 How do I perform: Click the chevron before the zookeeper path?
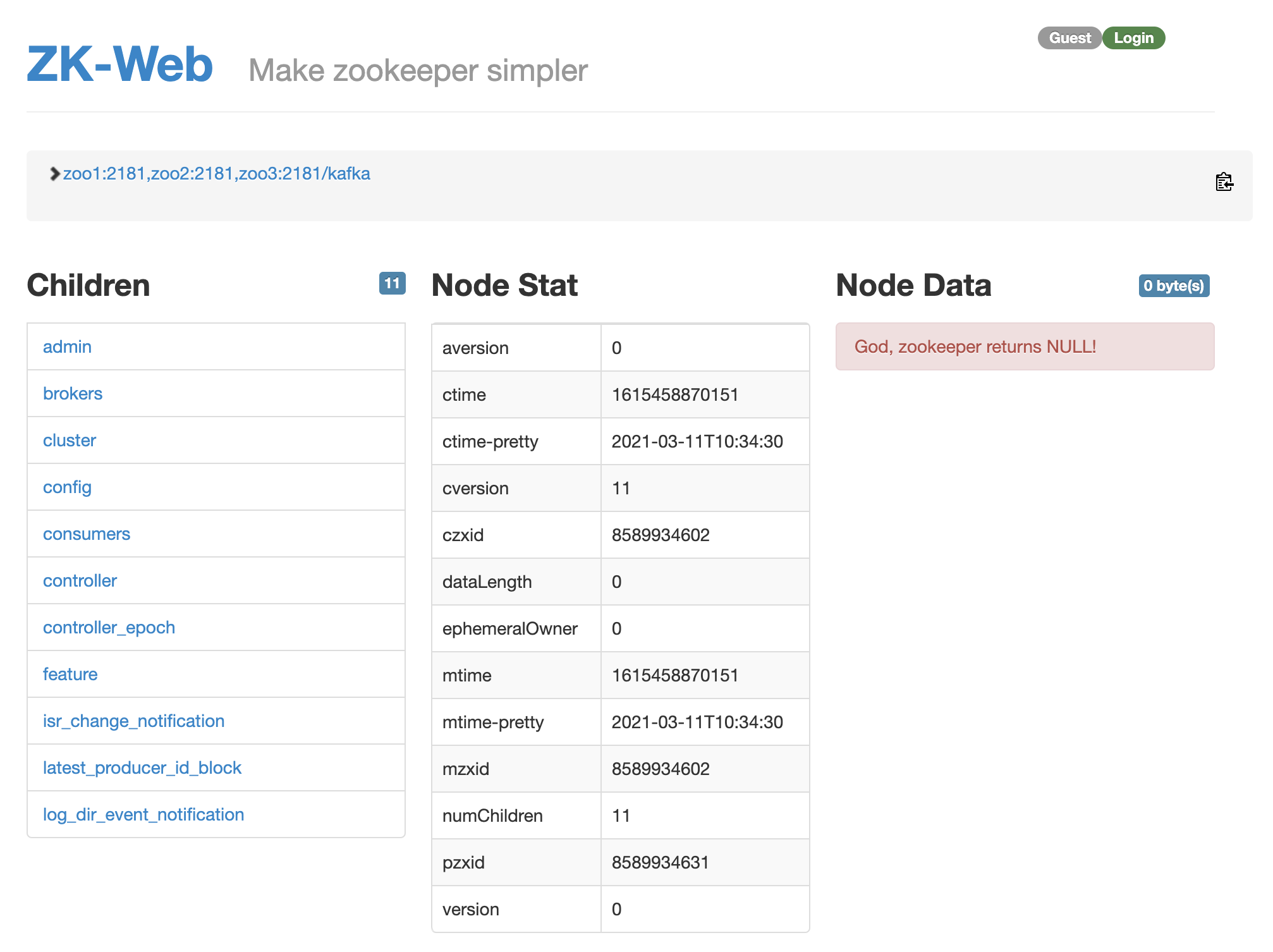click(x=55, y=174)
